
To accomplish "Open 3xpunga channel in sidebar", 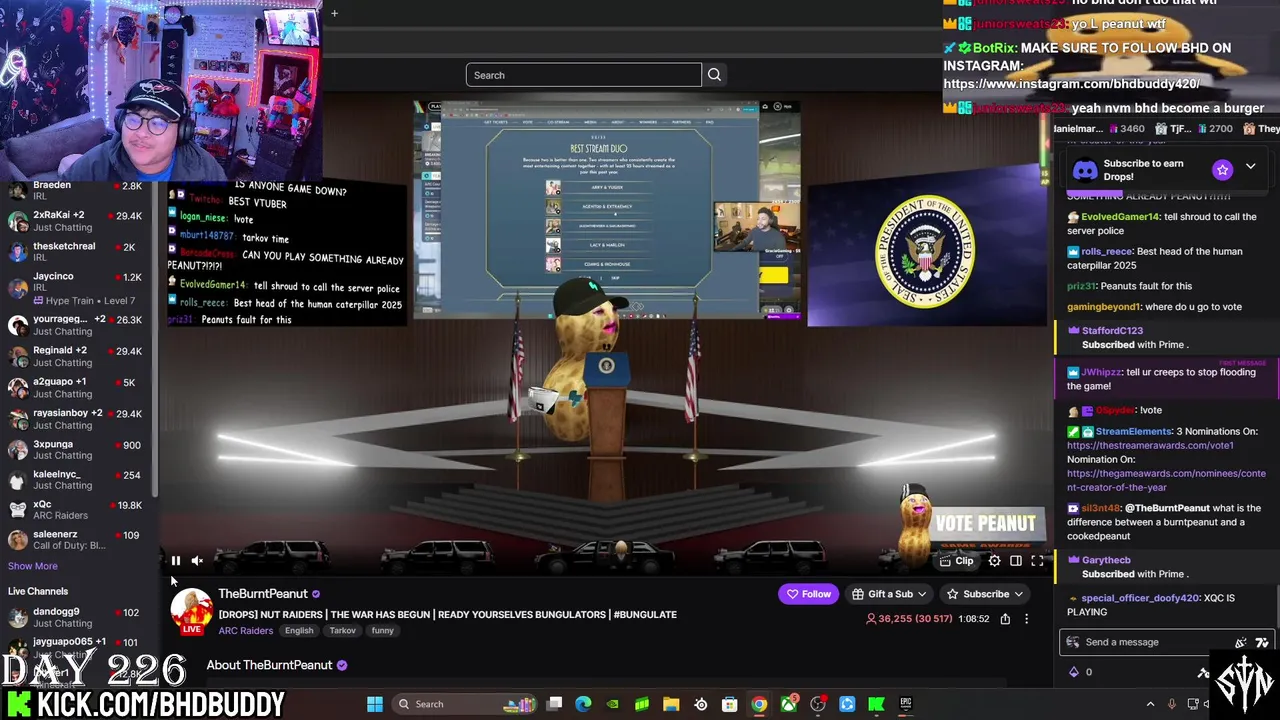I will (75, 450).
